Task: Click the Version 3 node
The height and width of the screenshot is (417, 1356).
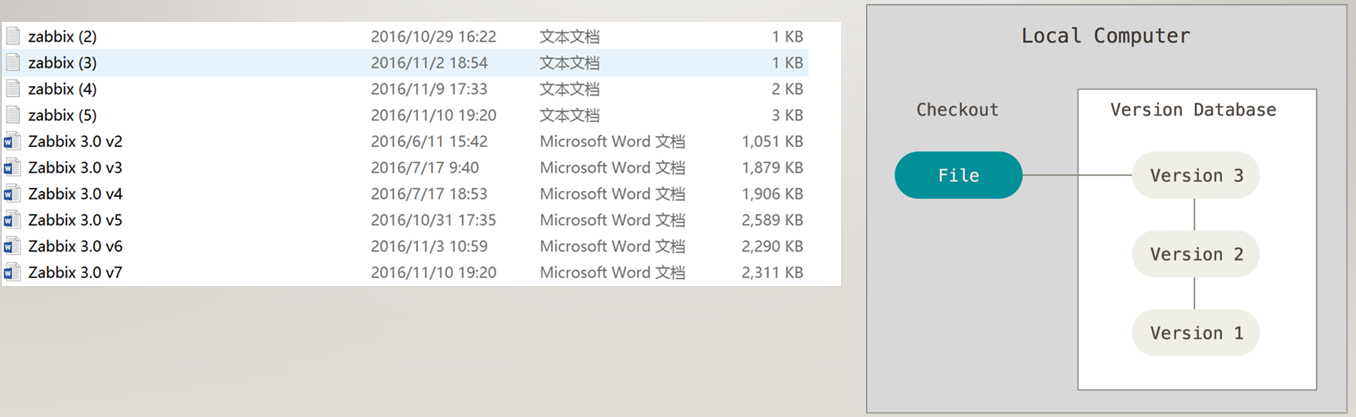Action: 1196,175
